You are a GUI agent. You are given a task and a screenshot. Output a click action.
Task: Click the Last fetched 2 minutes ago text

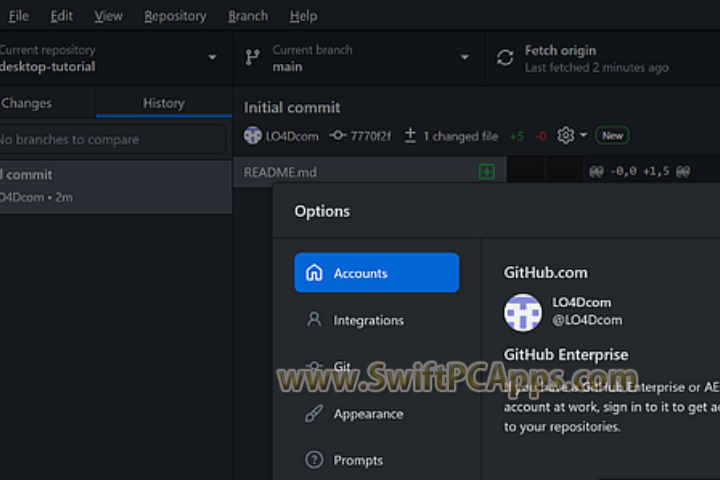point(596,68)
